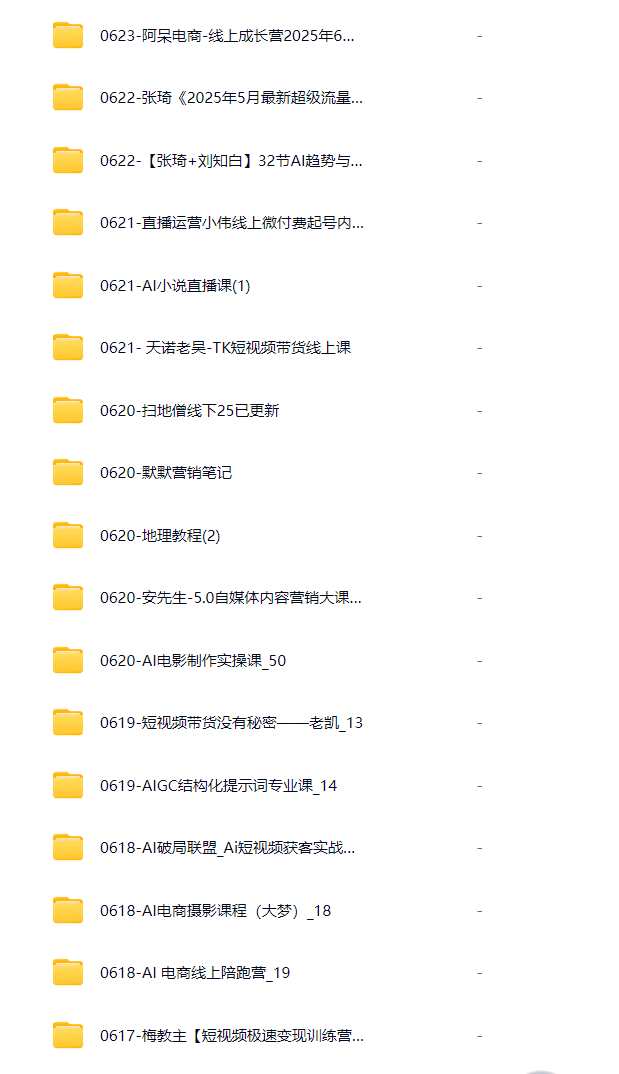Open 0618-AI破局联盟_Ai短视频获客实战 folder
This screenshot has width=619, height=1074.
tap(227, 848)
